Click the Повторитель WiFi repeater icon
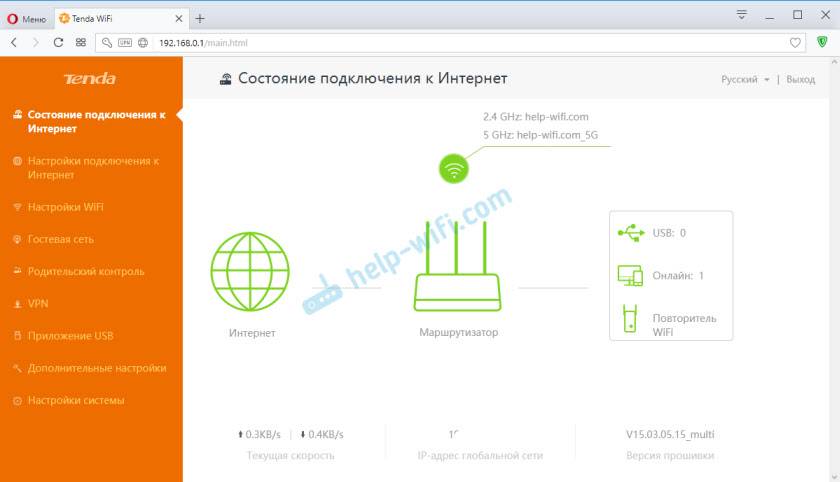 coord(630,318)
